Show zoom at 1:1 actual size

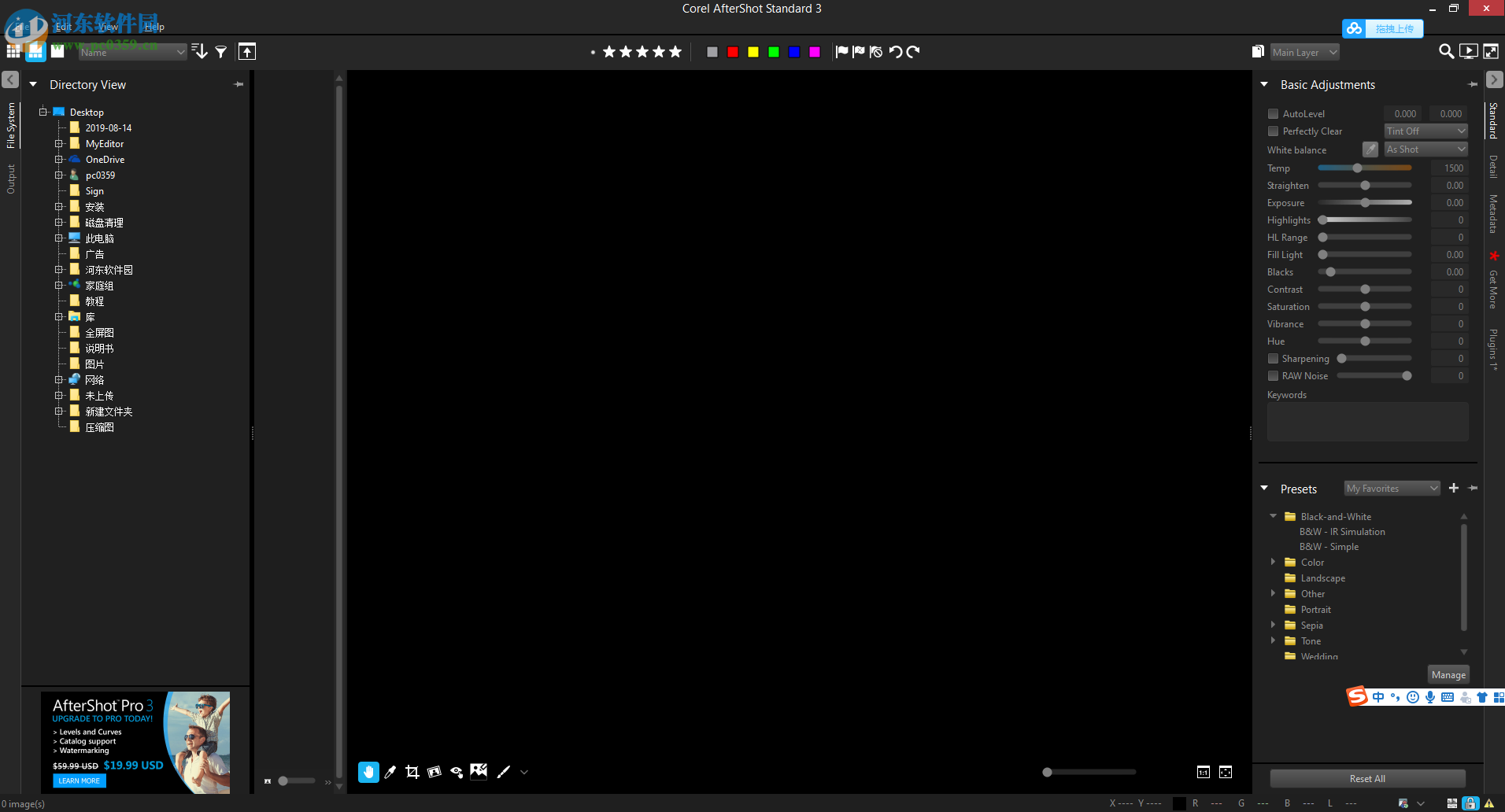click(1204, 772)
